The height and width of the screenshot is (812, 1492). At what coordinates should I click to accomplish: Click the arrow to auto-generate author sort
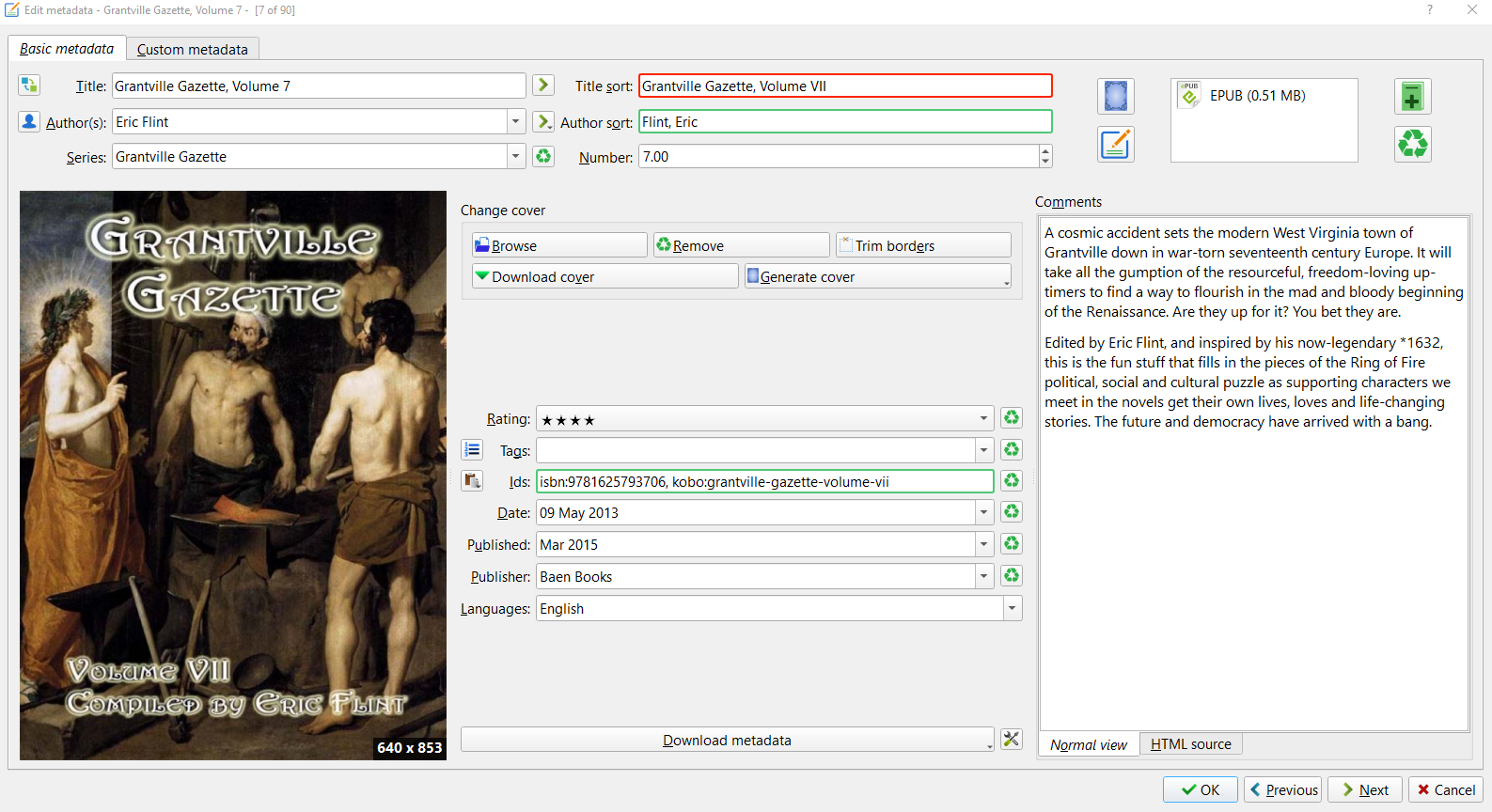[543, 121]
